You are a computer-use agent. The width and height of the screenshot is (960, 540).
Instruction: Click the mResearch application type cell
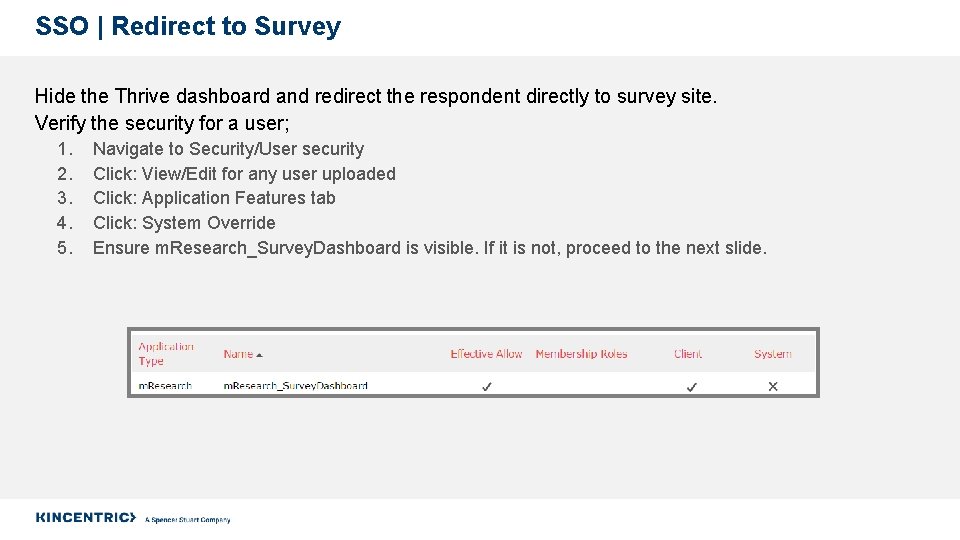(x=165, y=386)
